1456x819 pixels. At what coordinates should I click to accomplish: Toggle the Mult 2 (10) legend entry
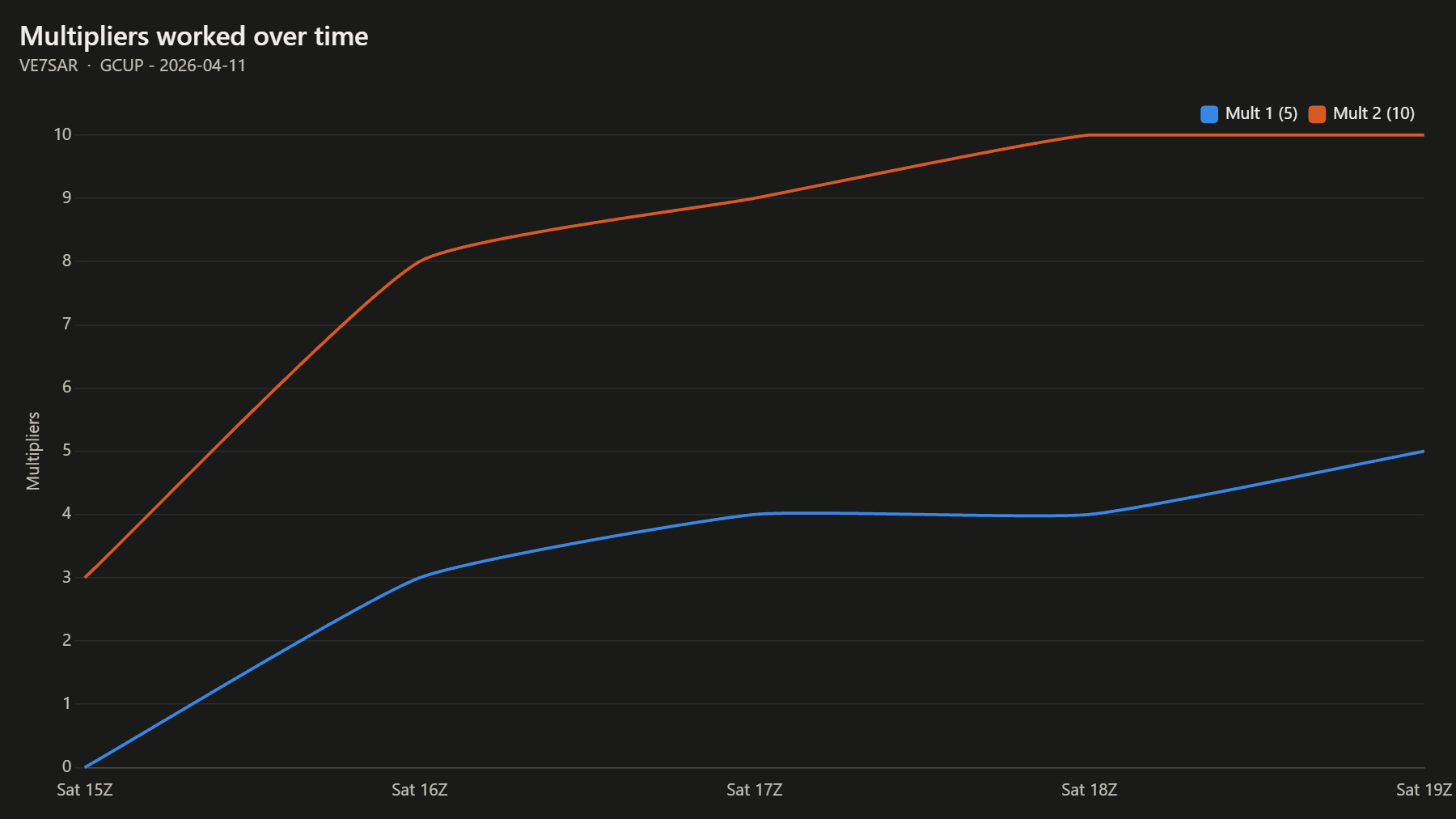pyautogui.click(x=1362, y=114)
